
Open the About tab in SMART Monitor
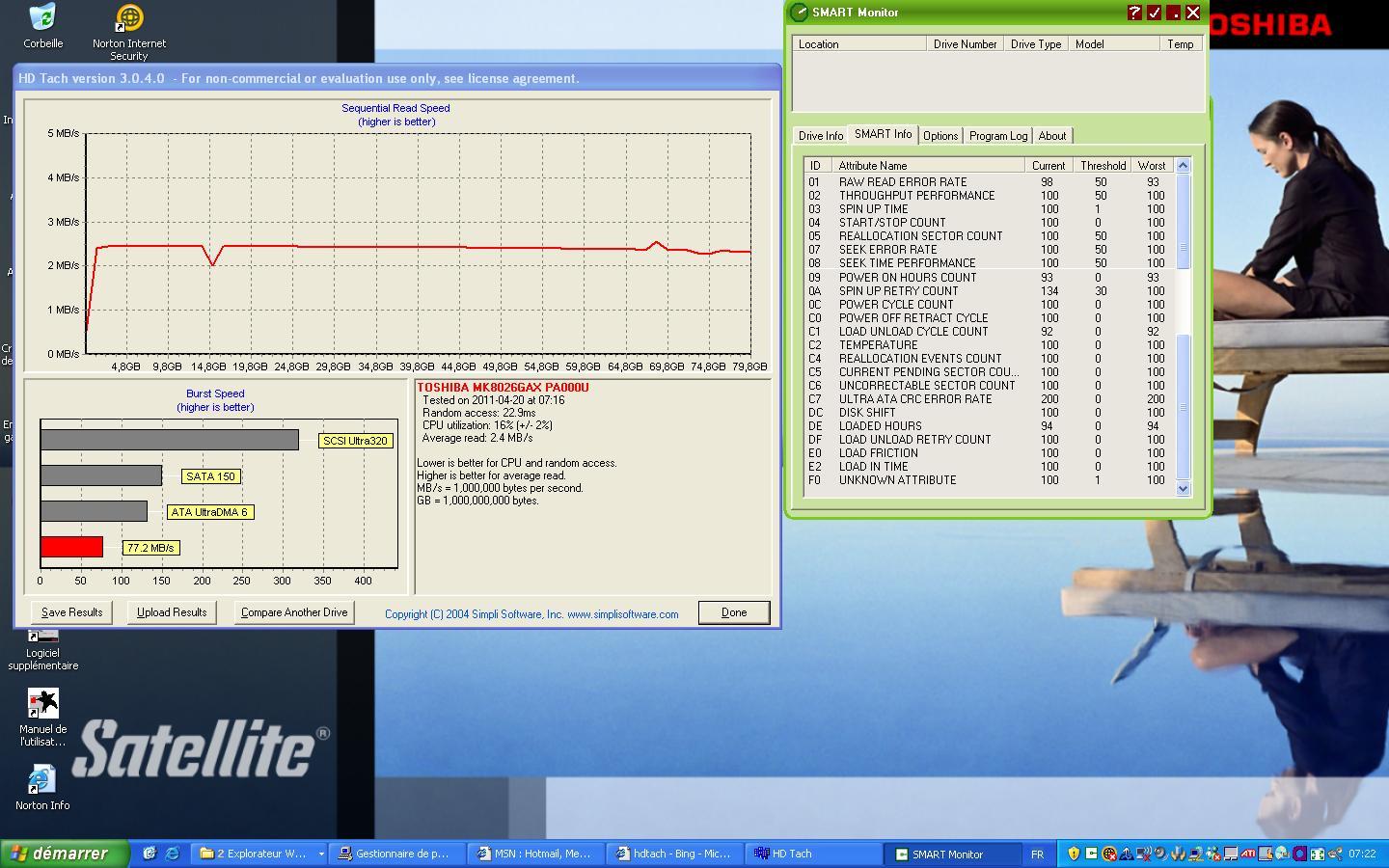click(x=1052, y=136)
